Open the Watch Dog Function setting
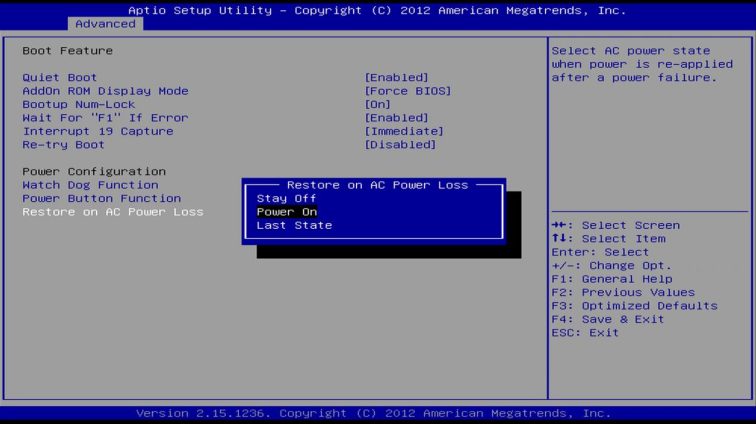The width and height of the screenshot is (756, 424). (90, 185)
